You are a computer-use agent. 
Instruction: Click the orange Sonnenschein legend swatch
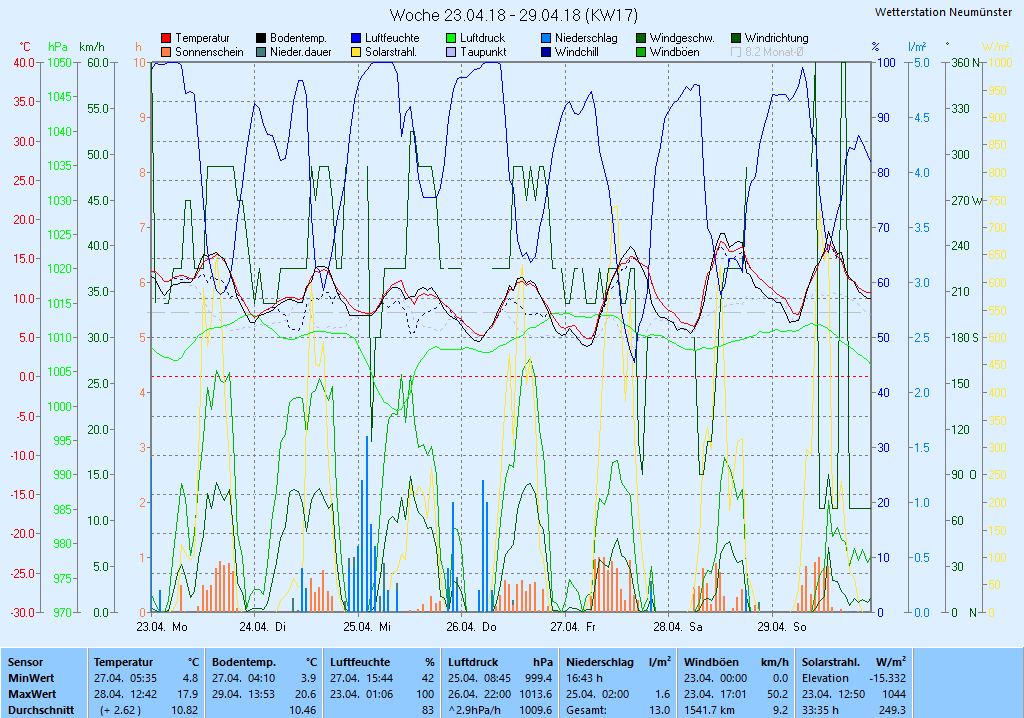(x=166, y=52)
